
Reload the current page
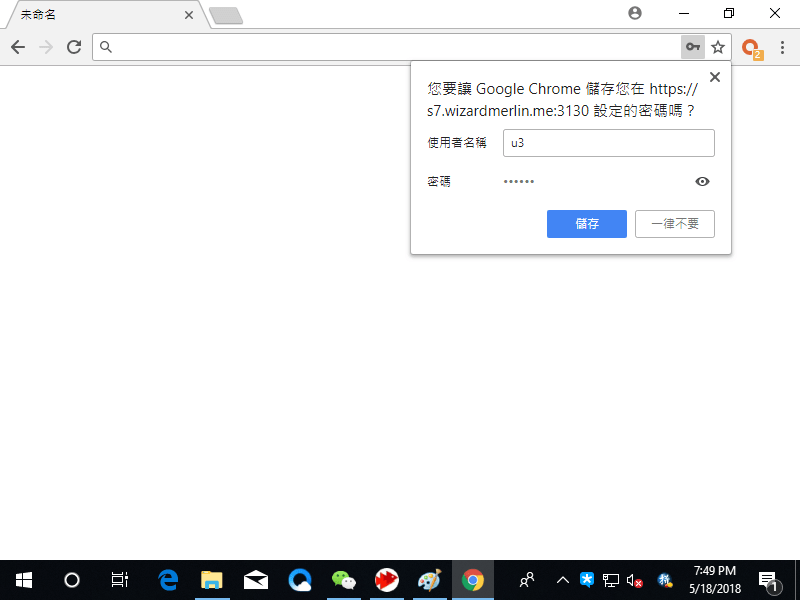(74, 47)
